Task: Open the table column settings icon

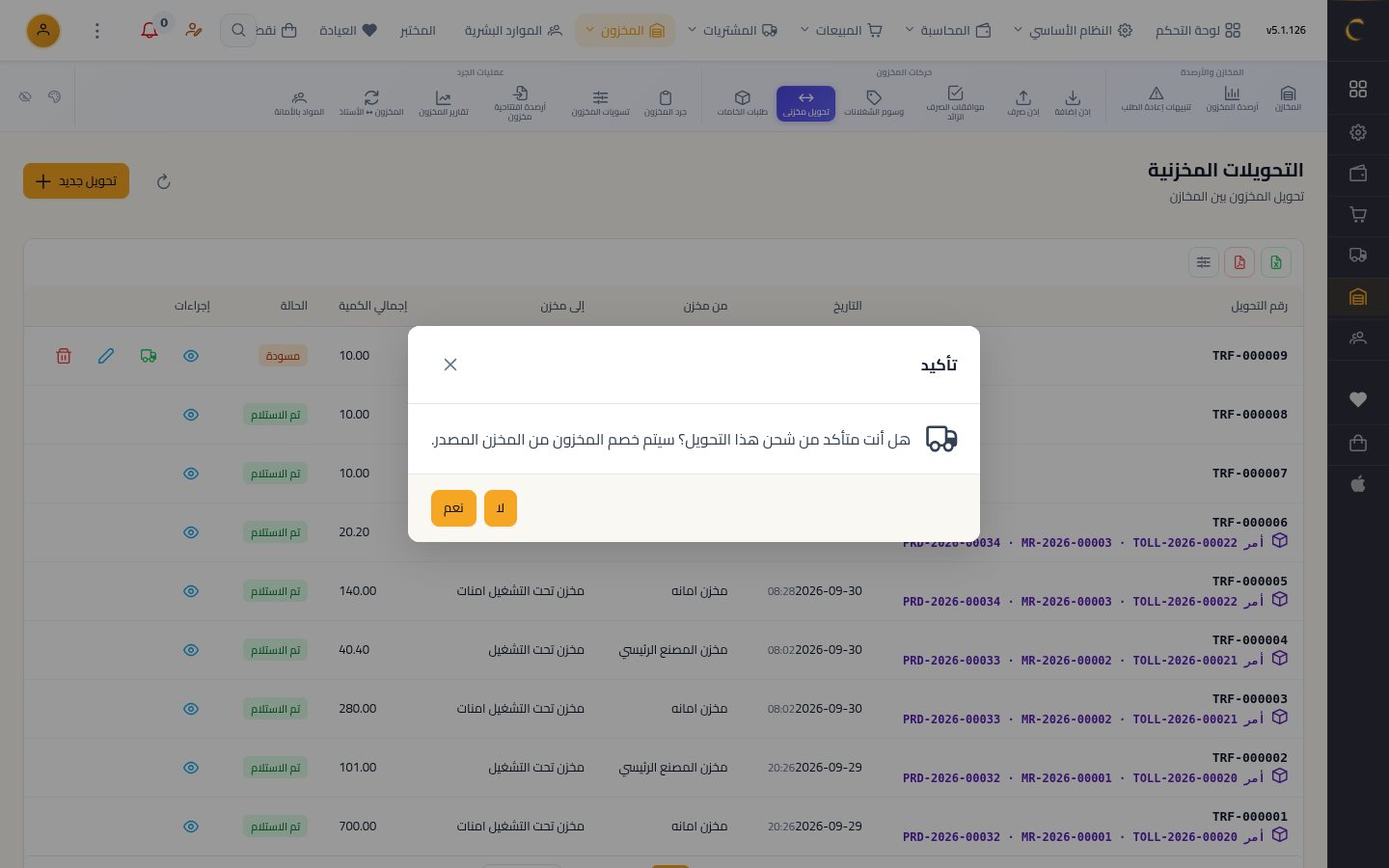Action: click(1204, 262)
